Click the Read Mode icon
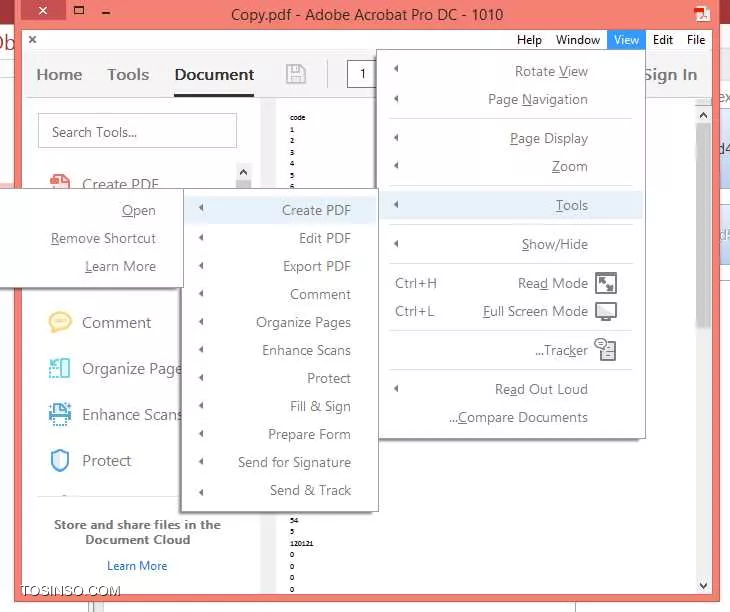 (x=606, y=283)
